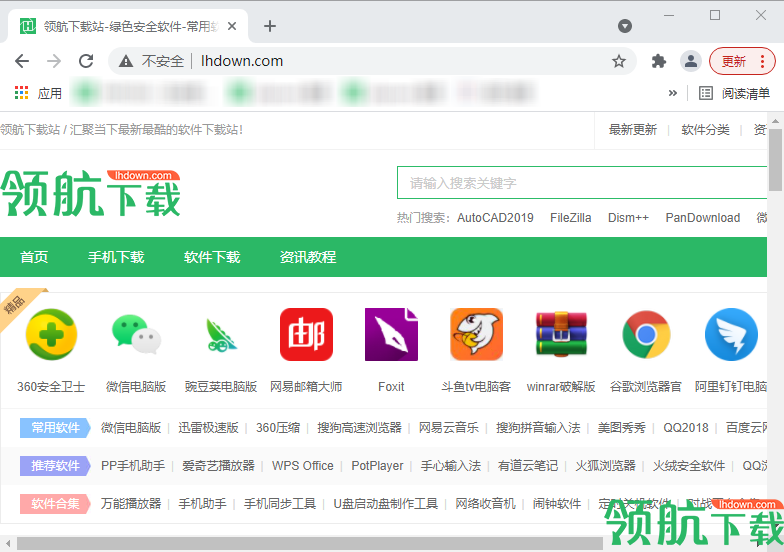This screenshot has width=784, height=552.
Task: Open the PP手机助手 link
Action: click(132, 466)
